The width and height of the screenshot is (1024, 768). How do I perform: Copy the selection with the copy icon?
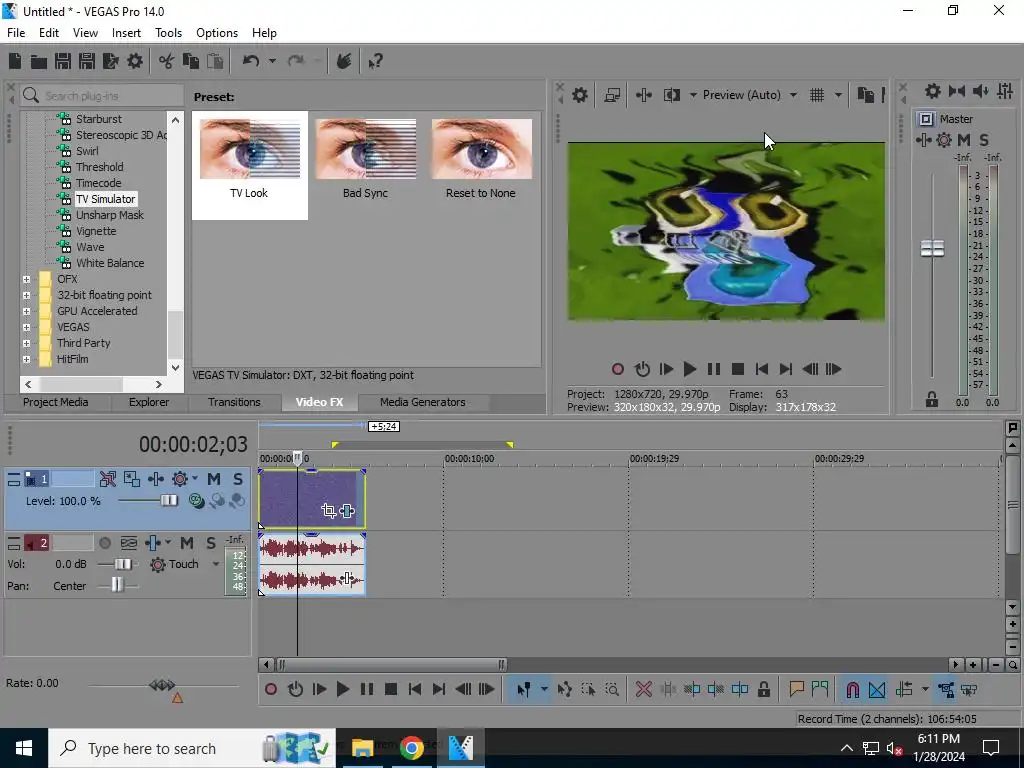click(191, 61)
